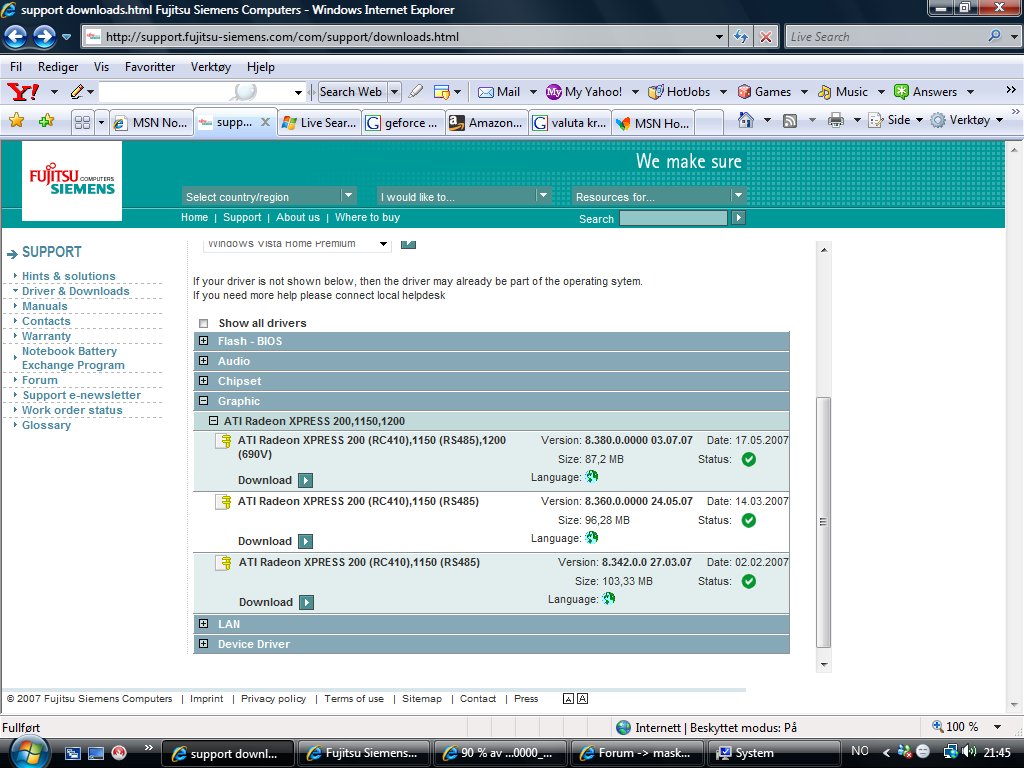
Task: Click the red Stop loading icon
Action: [x=765, y=37]
